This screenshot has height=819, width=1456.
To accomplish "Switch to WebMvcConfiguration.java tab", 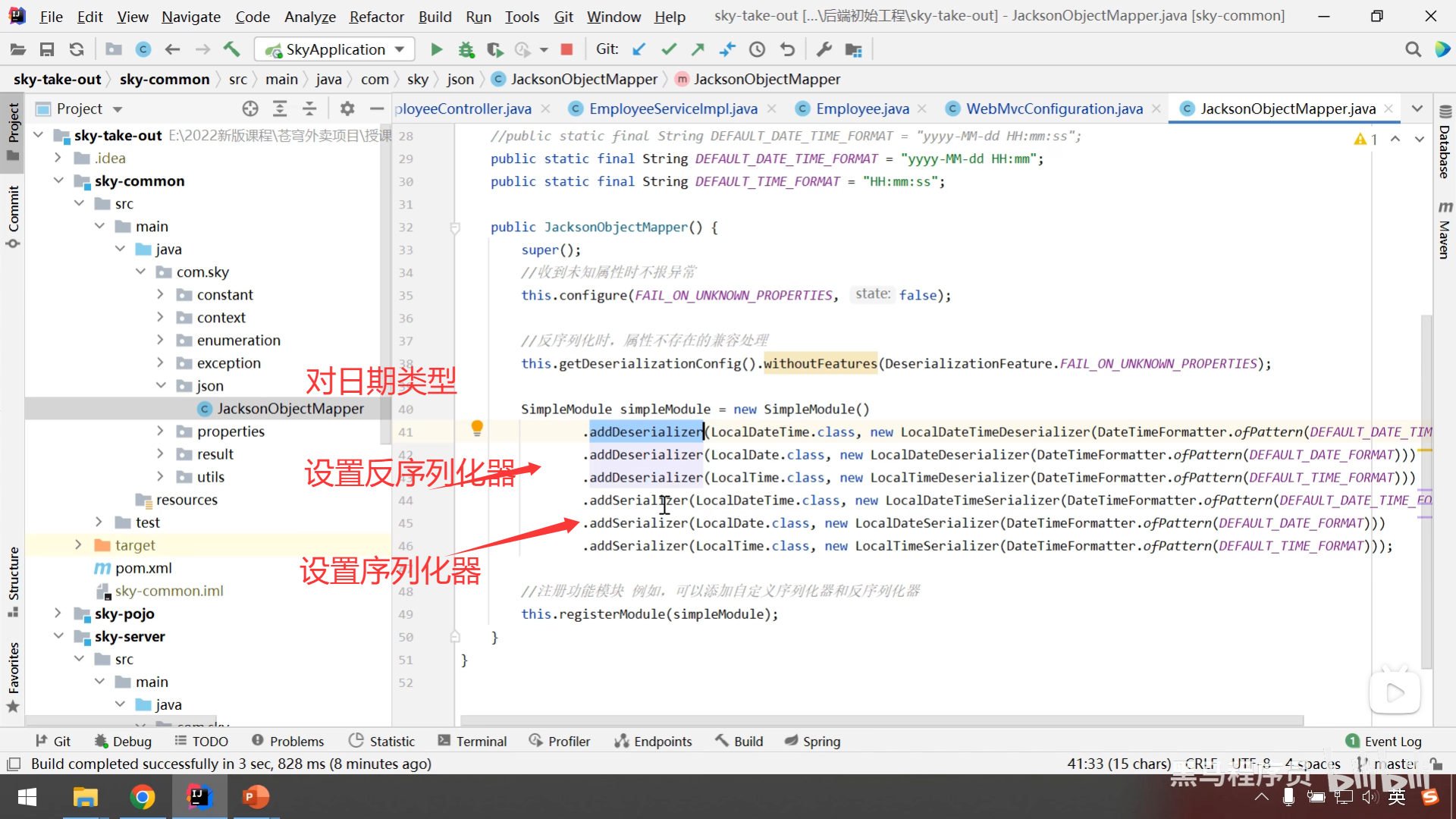I will point(1053,109).
